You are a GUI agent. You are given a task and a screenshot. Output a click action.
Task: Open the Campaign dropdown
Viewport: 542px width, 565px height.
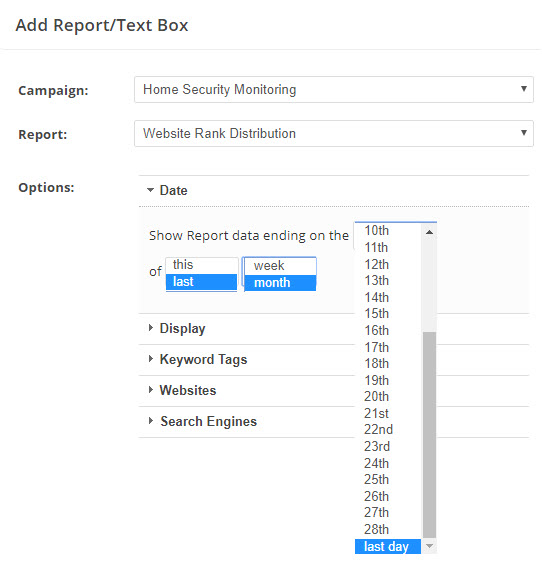334,89
